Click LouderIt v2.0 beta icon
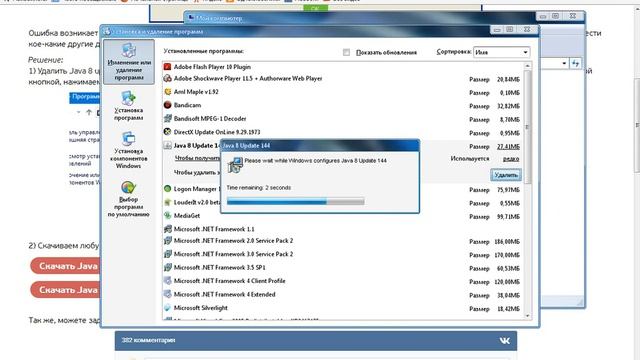The image size is (640, 360). pyautogui.click(x=167, y=202)
